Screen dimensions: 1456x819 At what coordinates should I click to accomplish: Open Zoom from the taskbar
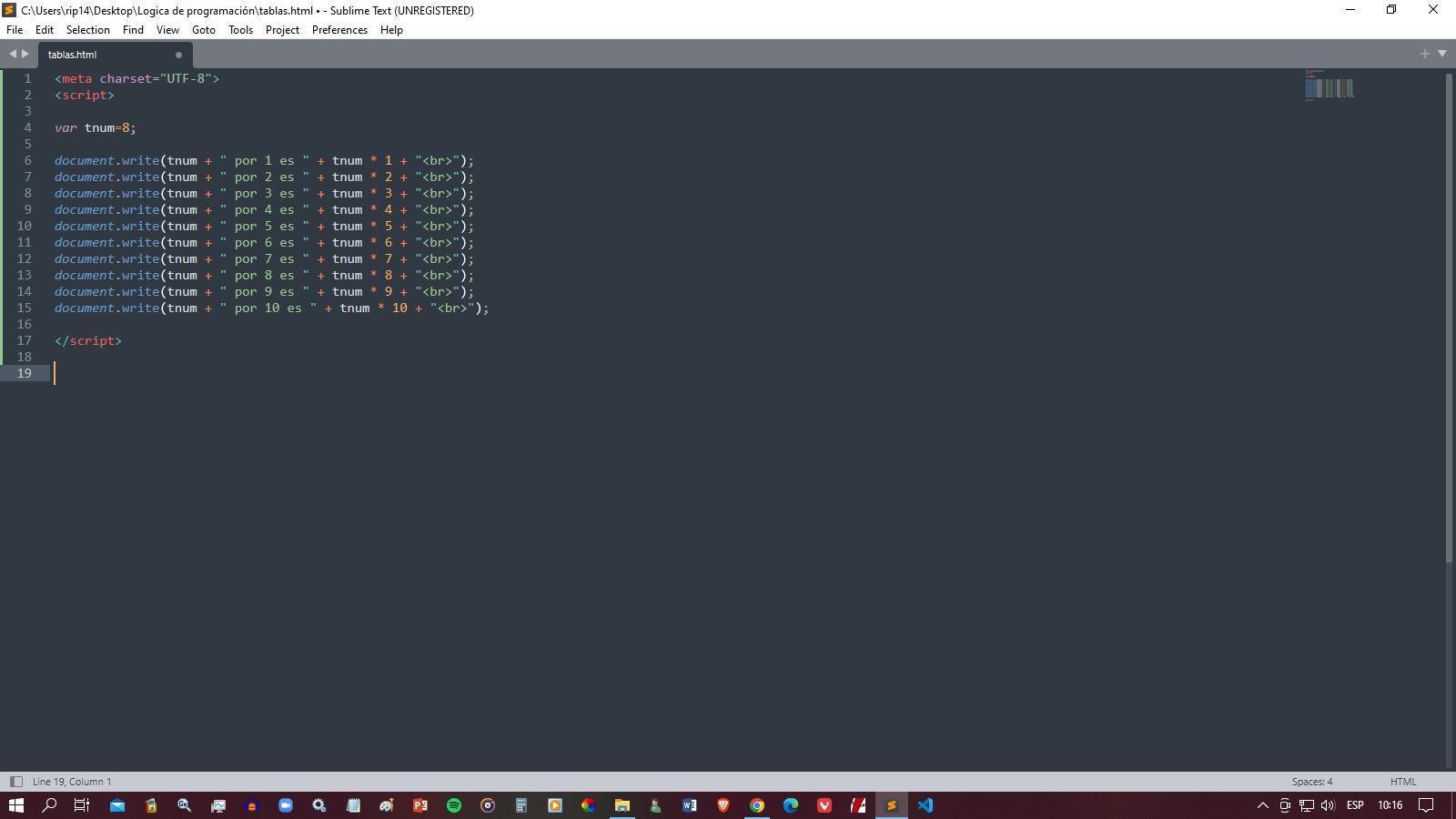pyautogui.click(x=286, y=805)
